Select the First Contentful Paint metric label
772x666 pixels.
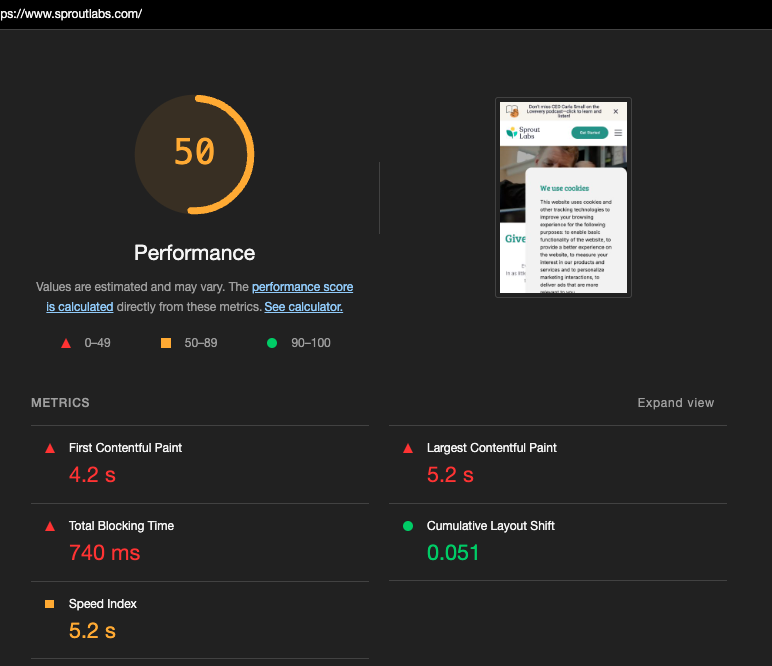pyautogui.click(x=125, y=448)
